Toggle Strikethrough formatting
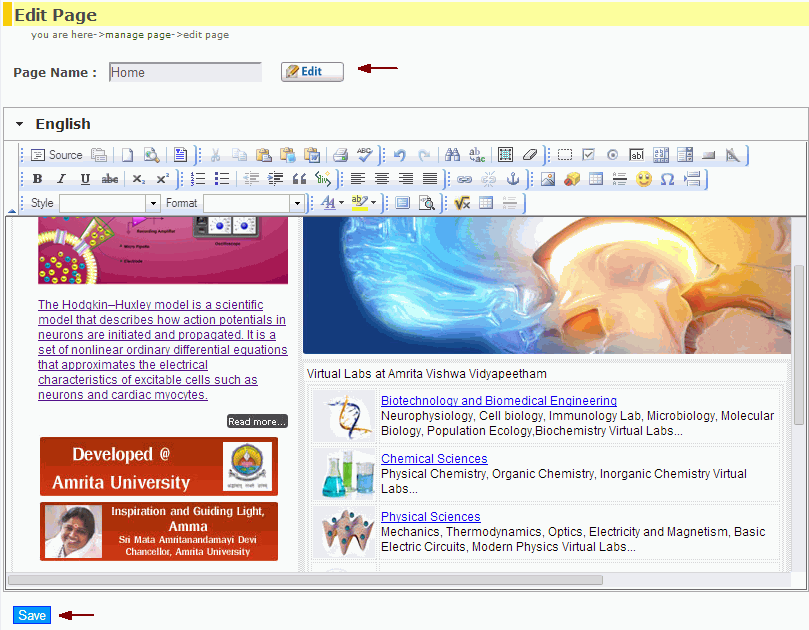Screen dimensions: 809x630 [x=109, y=179]
